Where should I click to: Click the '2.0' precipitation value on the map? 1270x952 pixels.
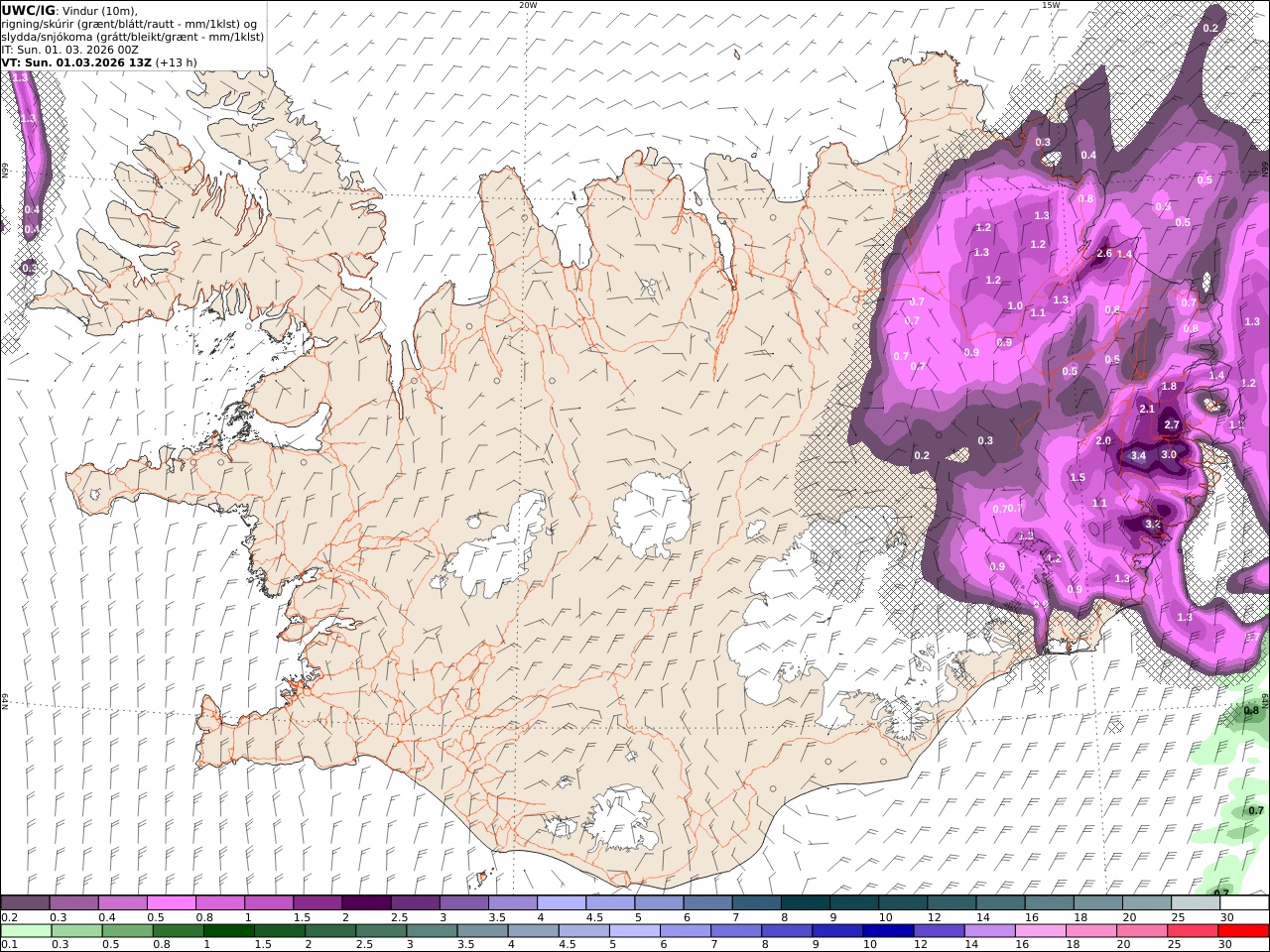[x=1103, y=441]
